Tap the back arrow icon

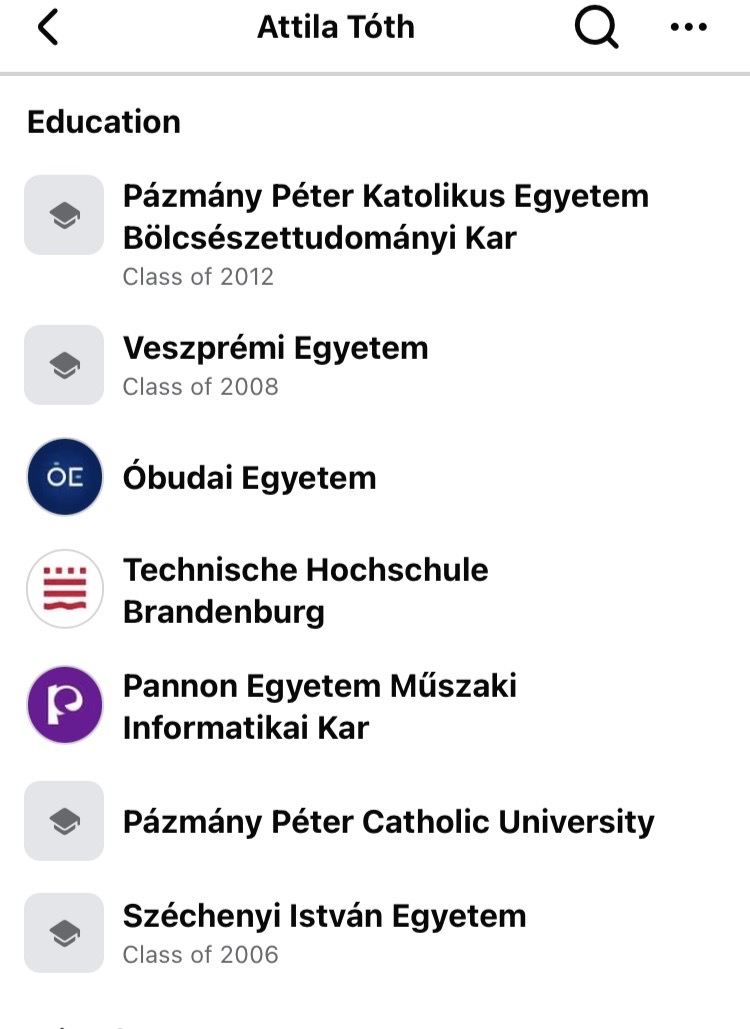48,28
